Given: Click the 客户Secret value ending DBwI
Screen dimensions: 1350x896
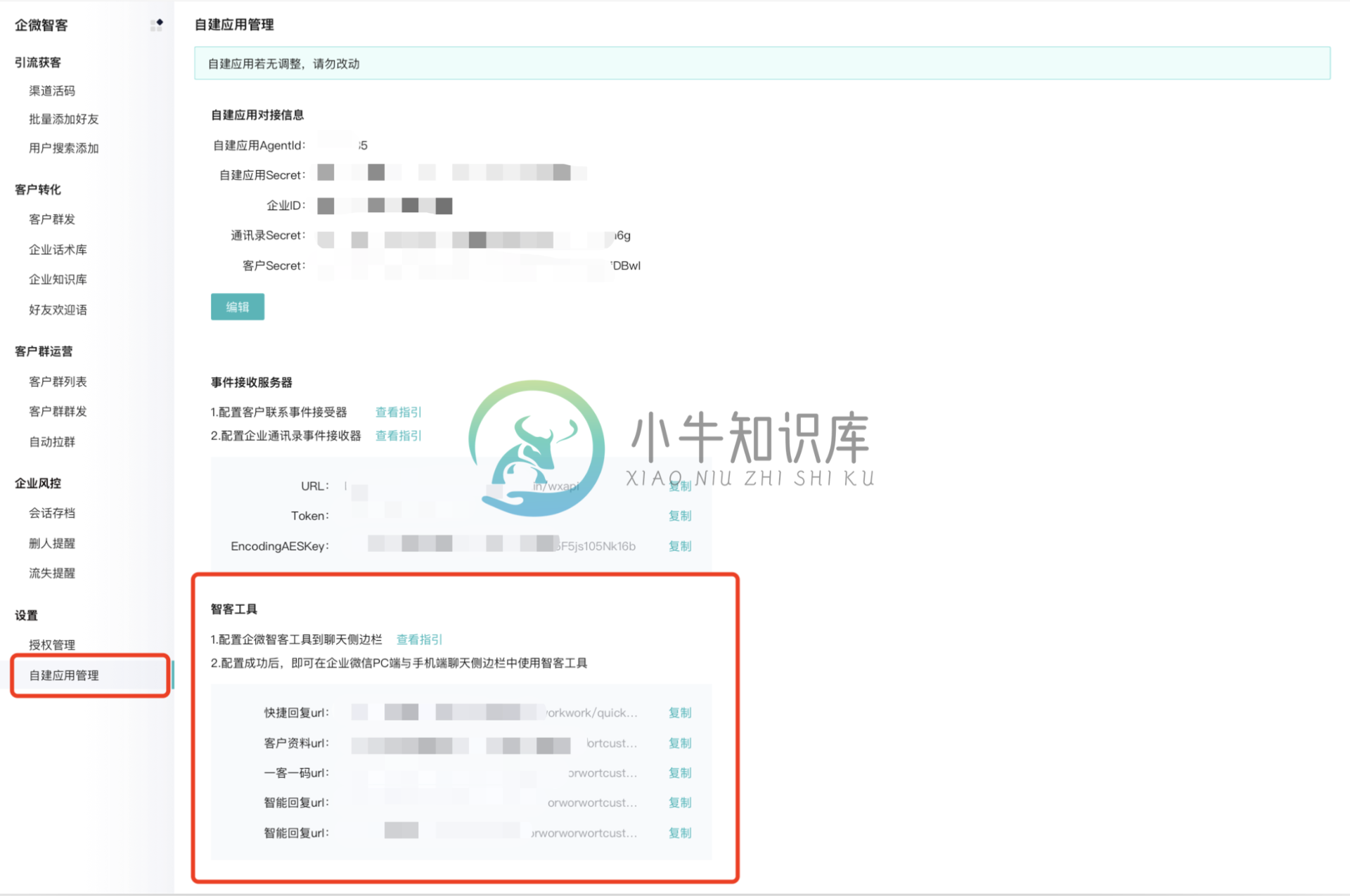Looking at the screenshot, I should (x=480, y=266).
